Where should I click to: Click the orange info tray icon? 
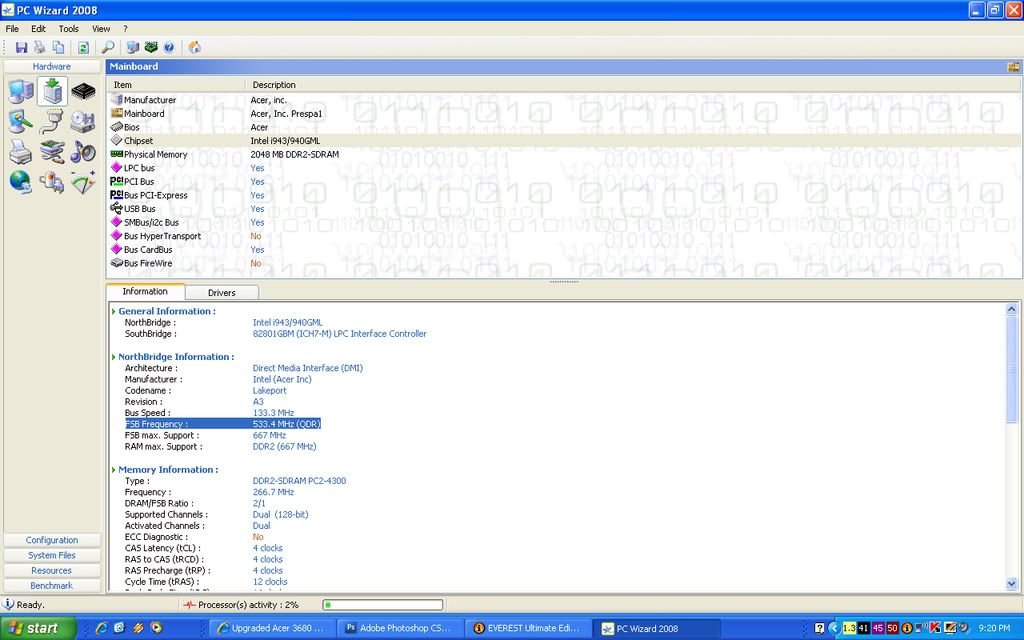click(906, 628)
